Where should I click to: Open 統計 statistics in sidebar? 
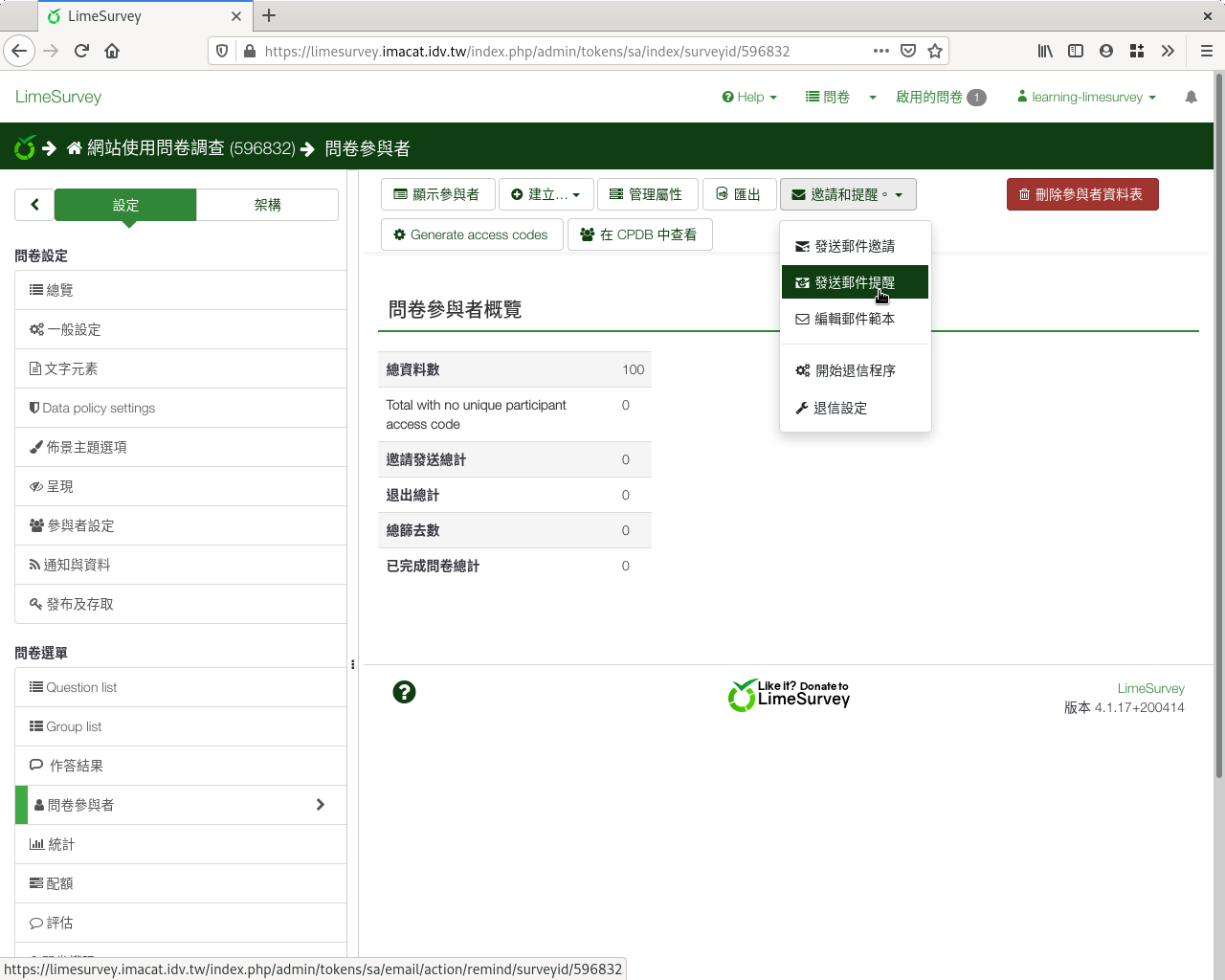pyautogui.click(x=181, y=844)
